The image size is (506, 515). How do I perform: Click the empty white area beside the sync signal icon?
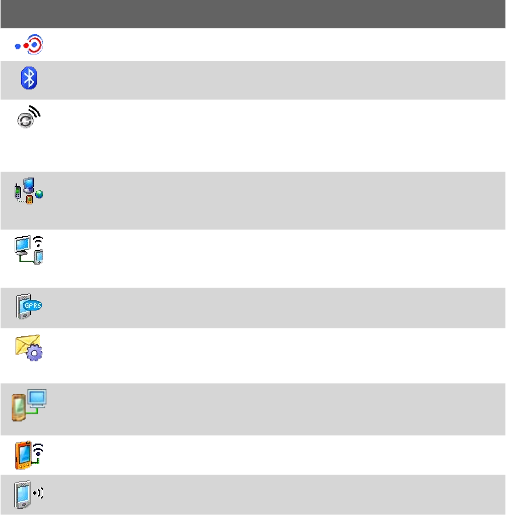277,136
